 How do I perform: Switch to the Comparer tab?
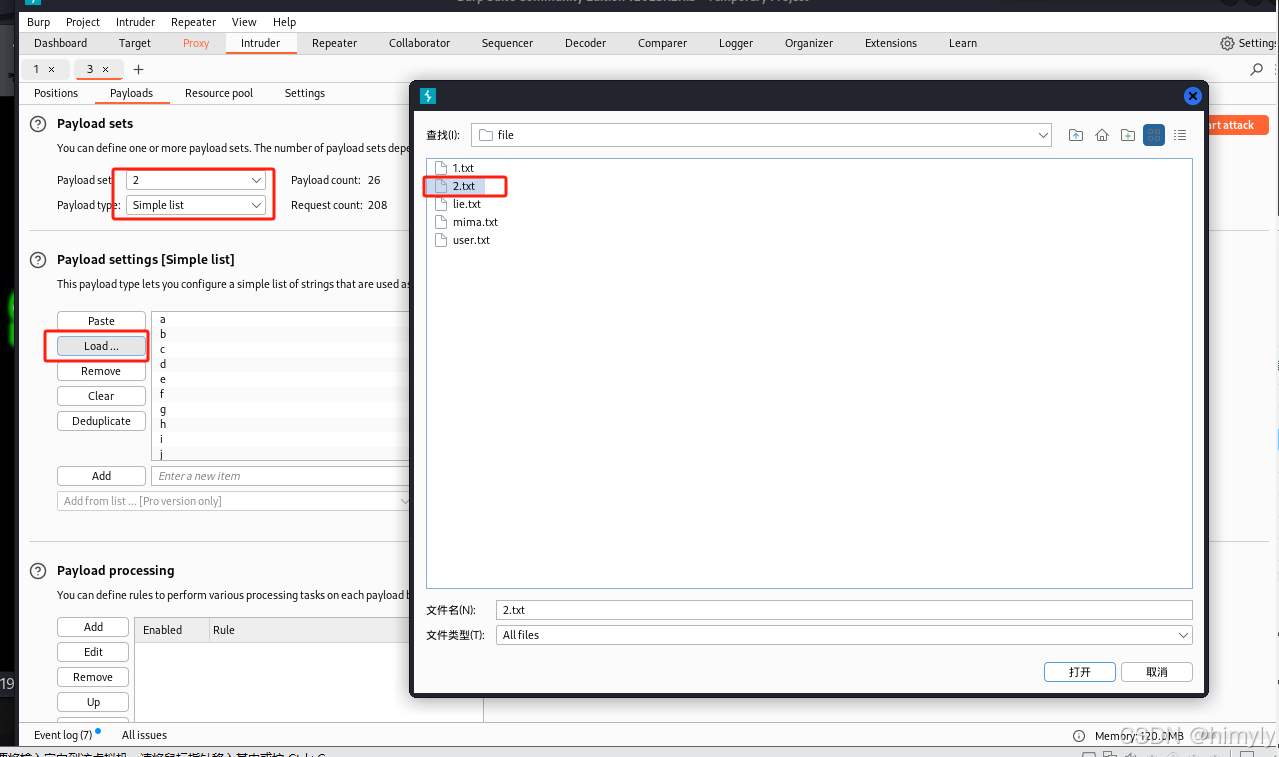[x=662, y=43]
